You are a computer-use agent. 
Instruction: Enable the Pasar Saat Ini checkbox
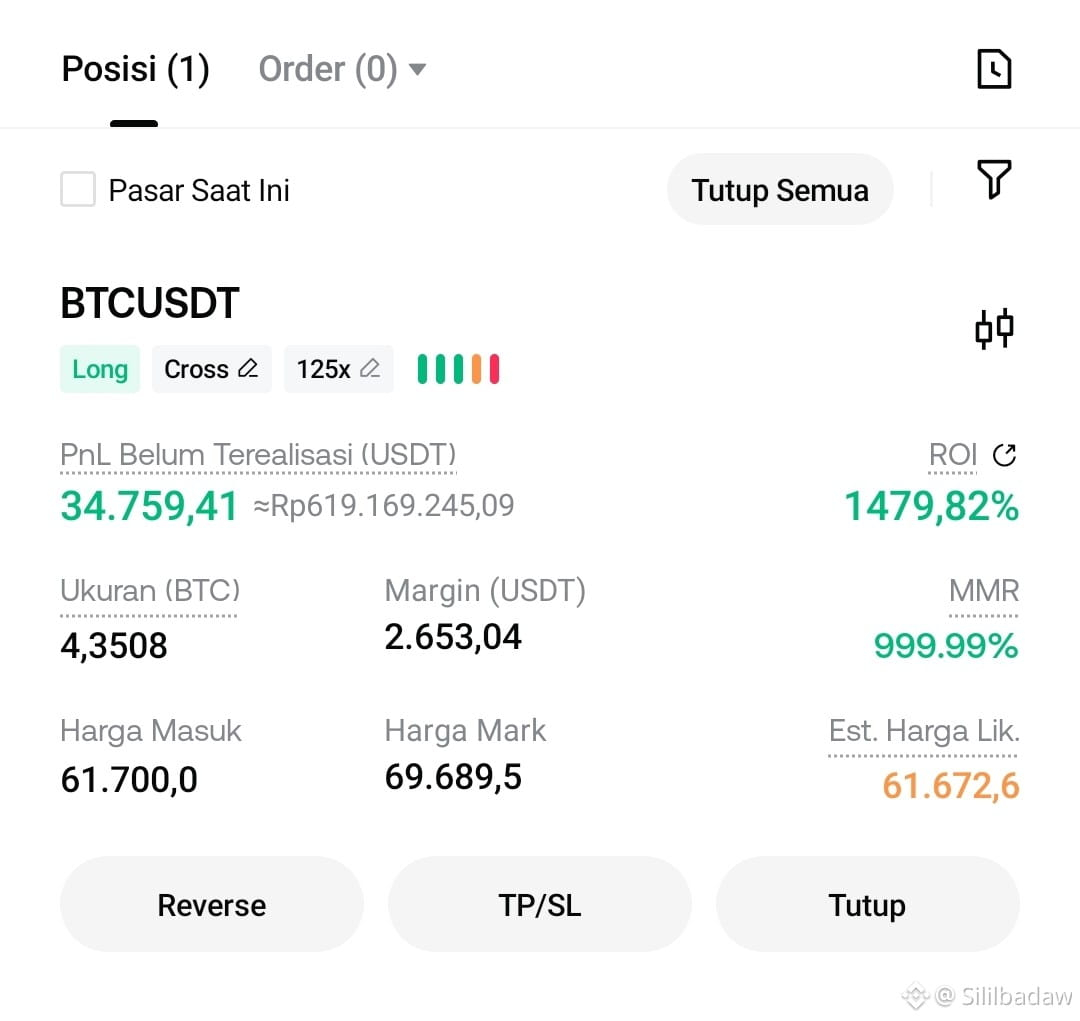tap(78, 189)
